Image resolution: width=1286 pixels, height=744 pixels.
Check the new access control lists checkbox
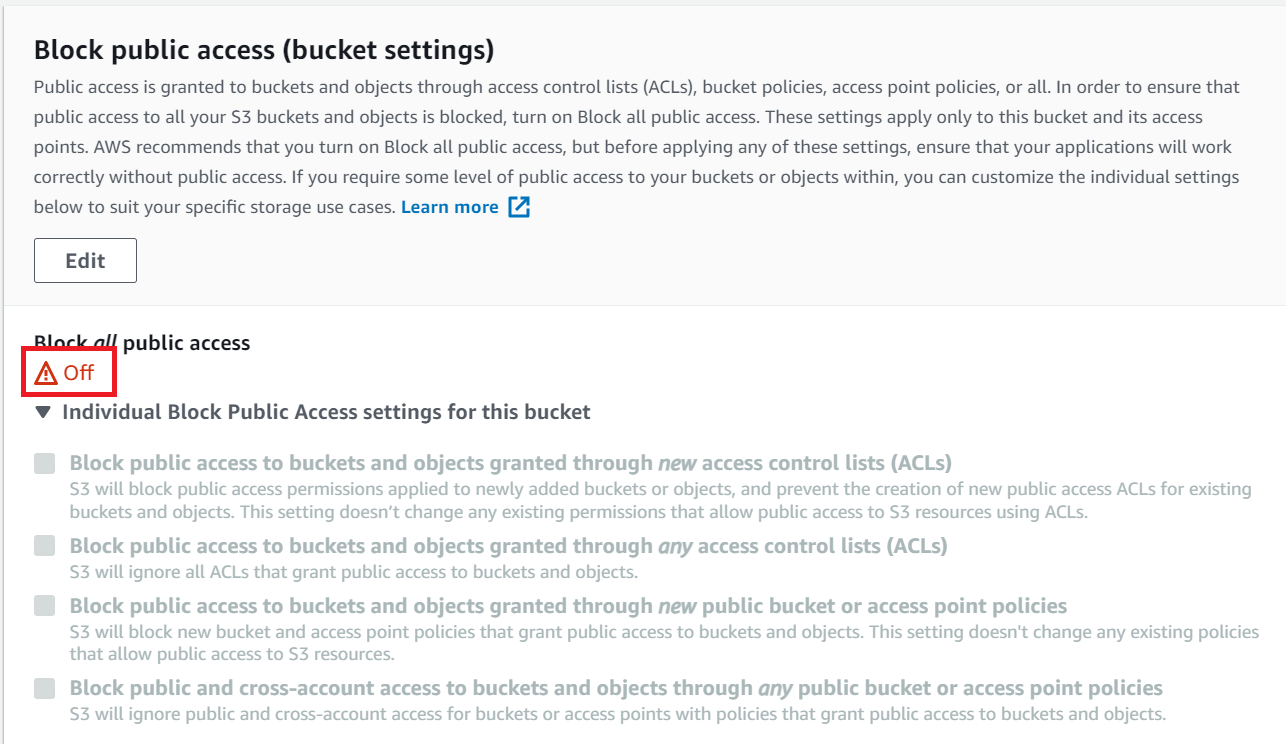pos(44,463)
